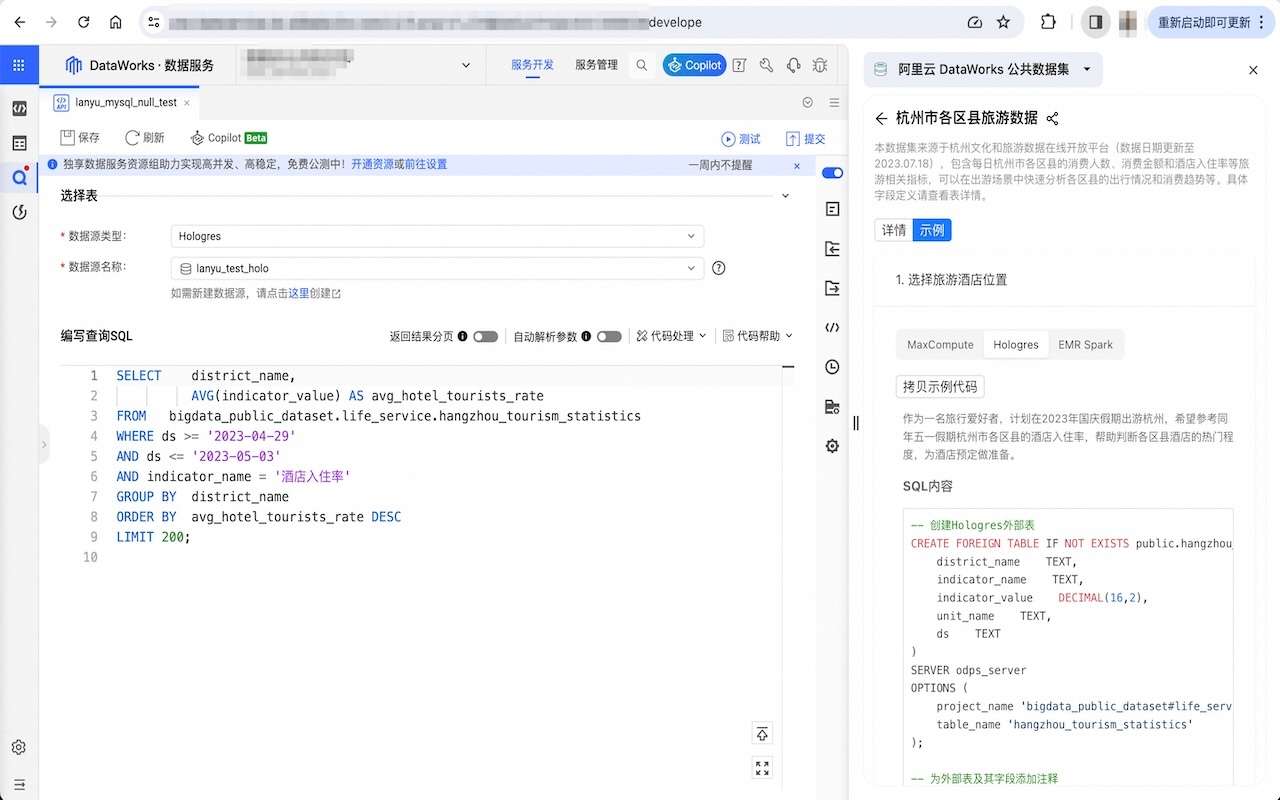Collapse the 选择表 section
Image resolution: width=1280 pixels, height=800 pixels.
point(785,196)
